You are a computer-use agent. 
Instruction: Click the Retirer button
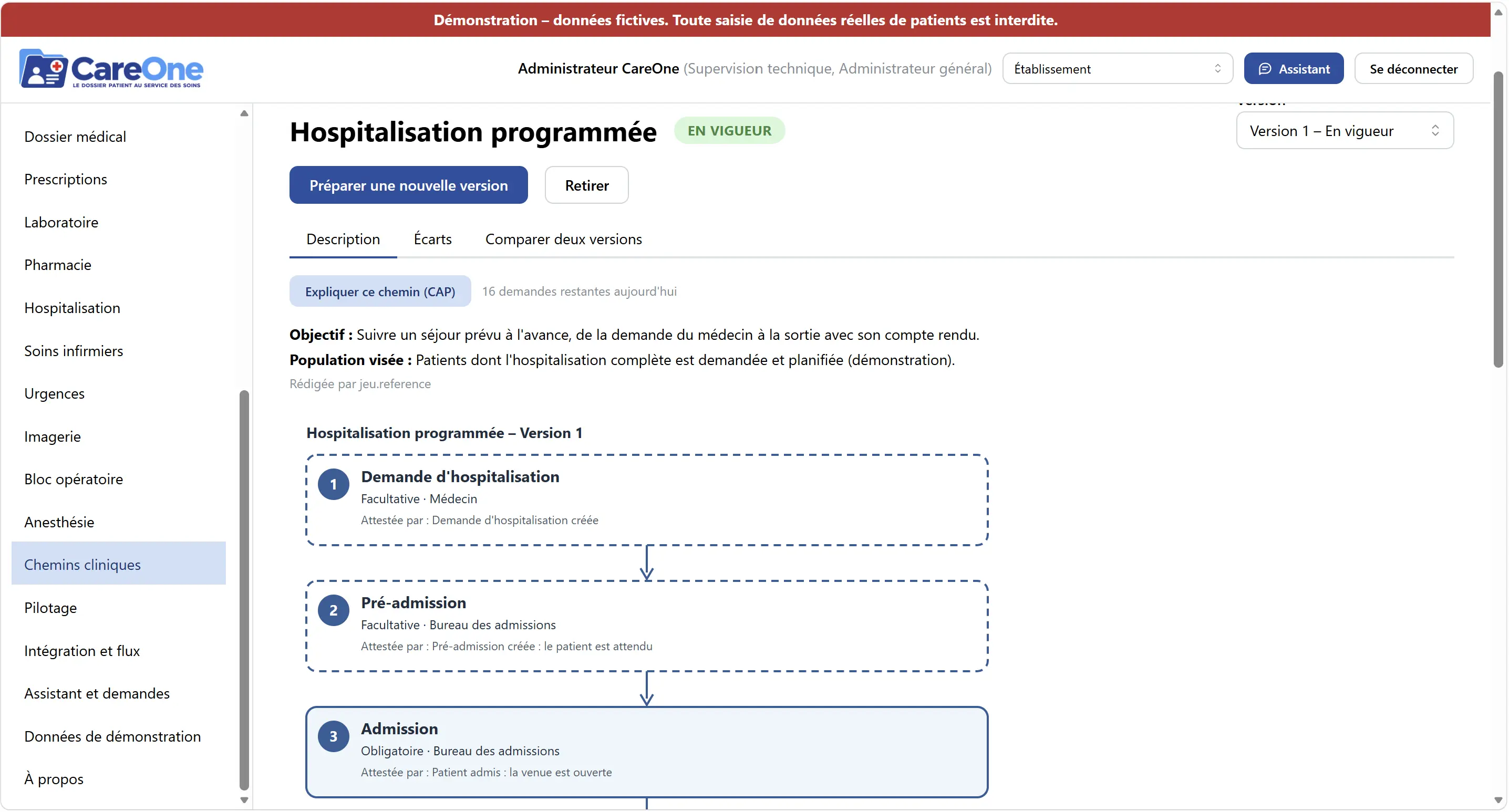click(586, 185)
